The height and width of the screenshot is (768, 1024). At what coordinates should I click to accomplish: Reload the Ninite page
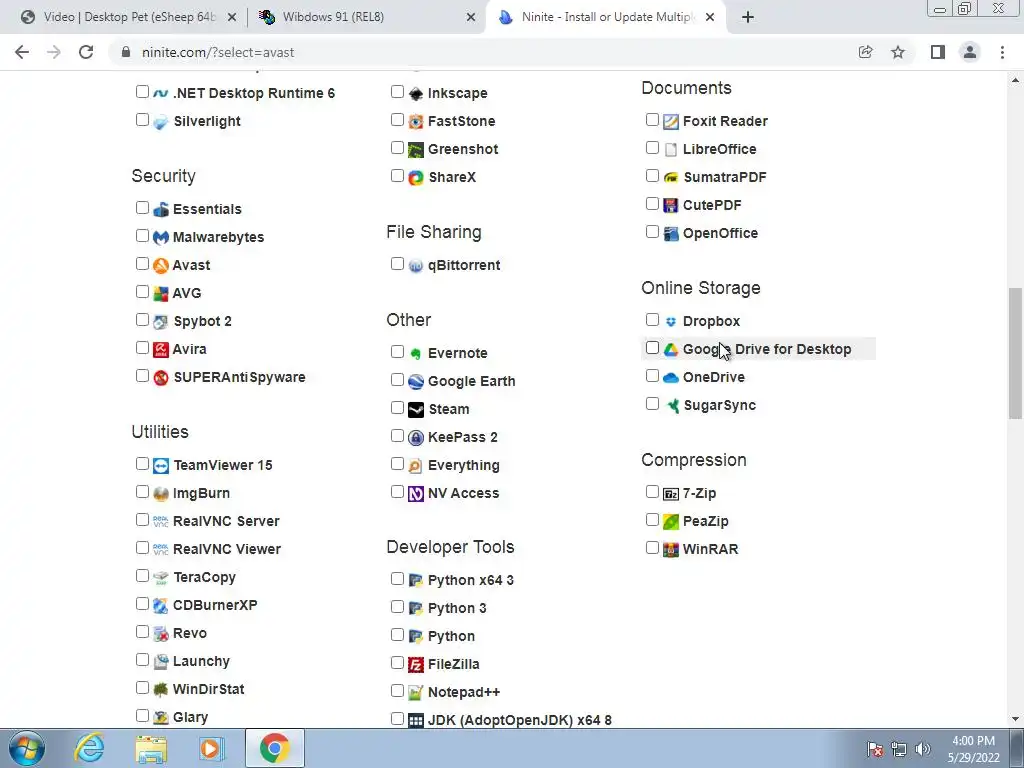point(86,52)
